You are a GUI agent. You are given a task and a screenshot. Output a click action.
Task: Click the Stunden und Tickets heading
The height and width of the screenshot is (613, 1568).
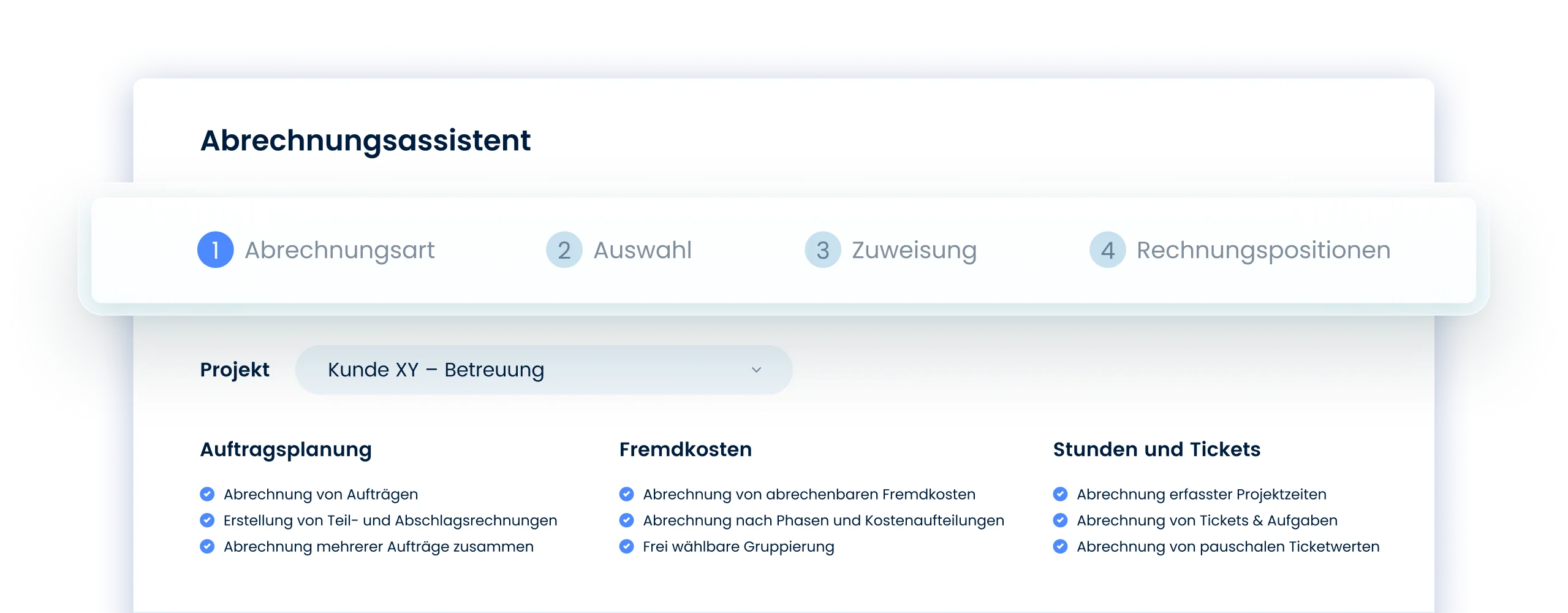(1156, 449)
